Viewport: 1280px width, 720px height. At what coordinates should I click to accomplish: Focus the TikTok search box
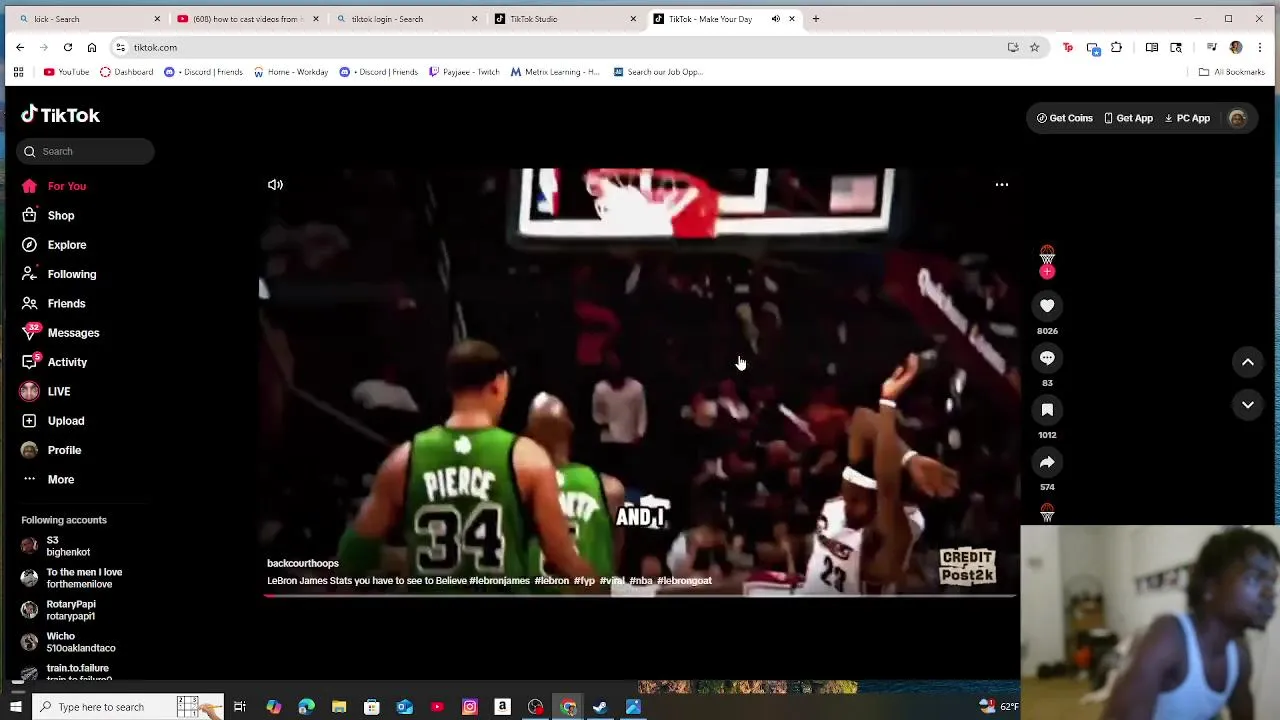pyautogui.click(x=86, y=151)
